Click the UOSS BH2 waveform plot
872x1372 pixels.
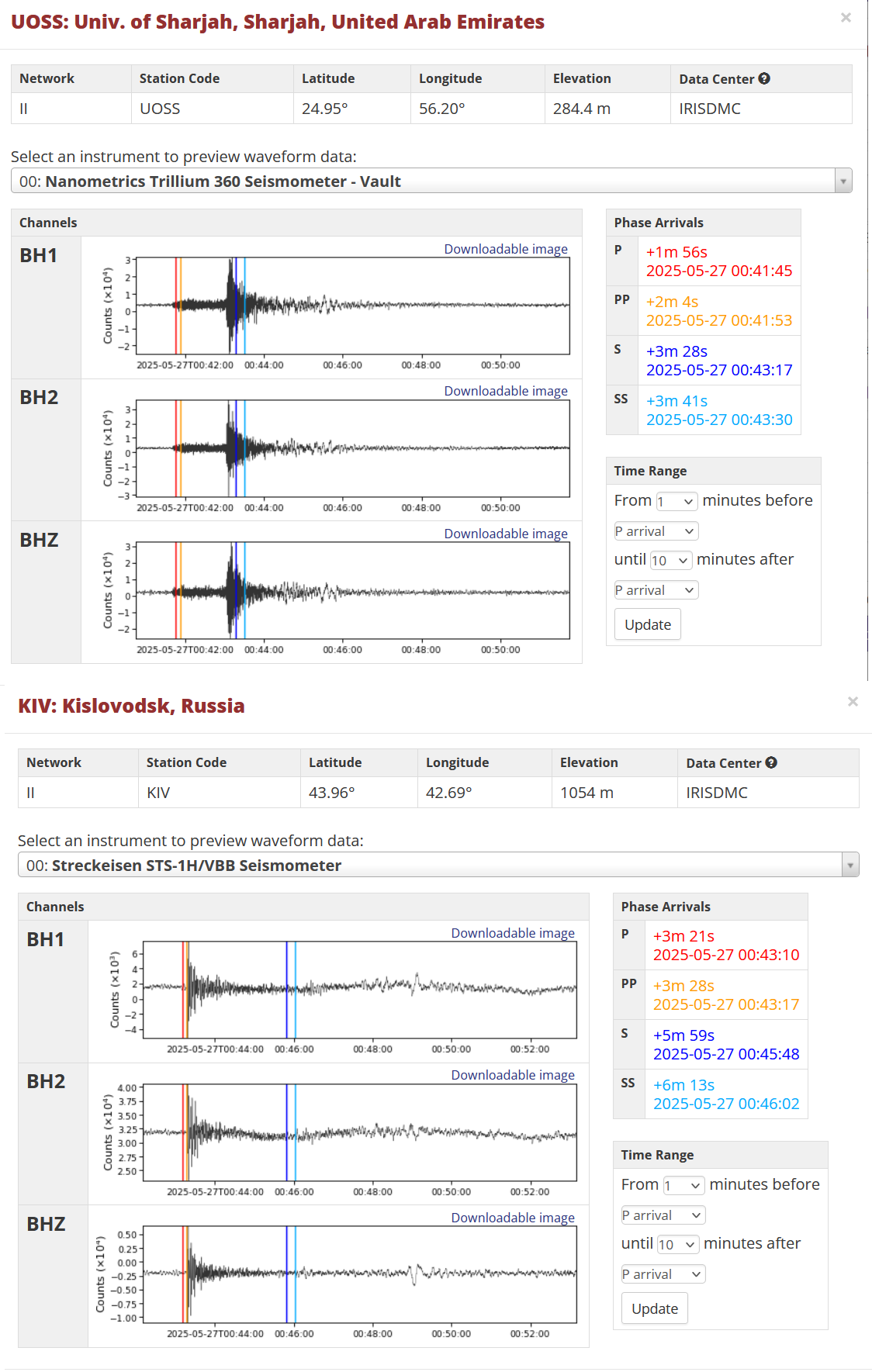(353, 448)
